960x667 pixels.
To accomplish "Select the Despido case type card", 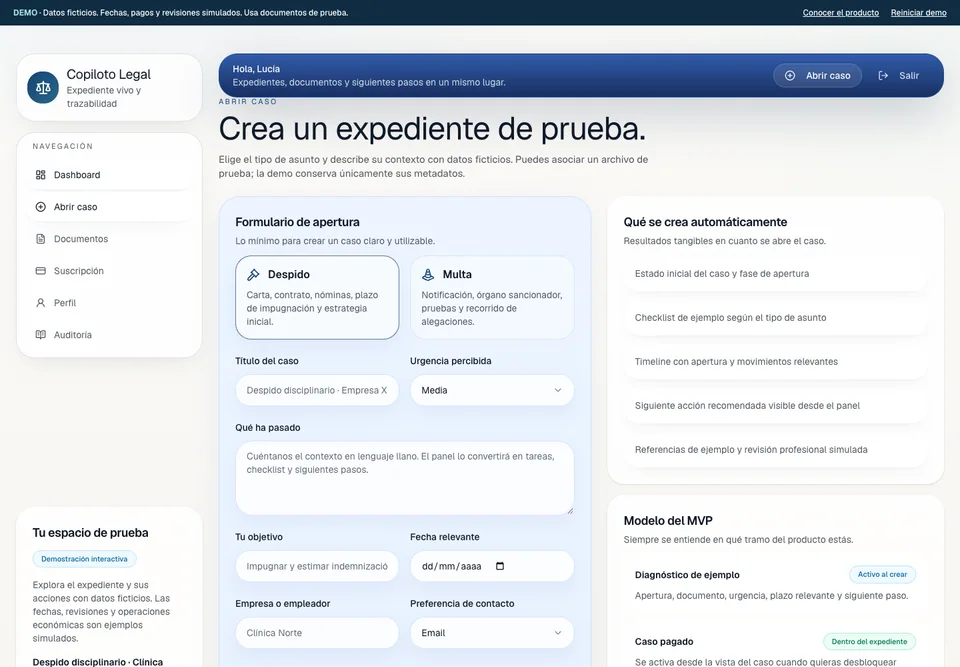I will (317, 297).
